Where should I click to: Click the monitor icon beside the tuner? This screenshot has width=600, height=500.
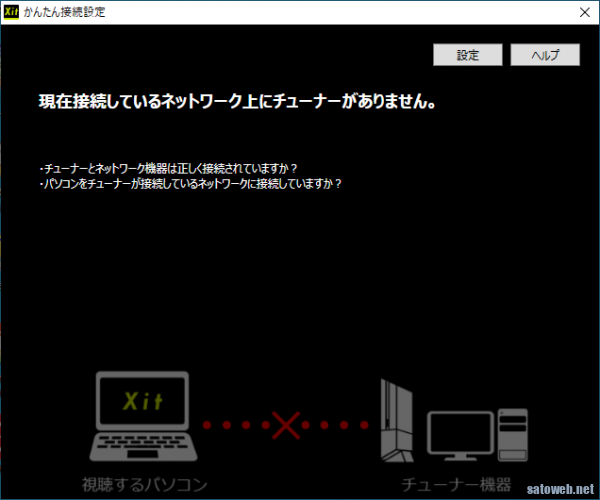(x=461, y=435)
